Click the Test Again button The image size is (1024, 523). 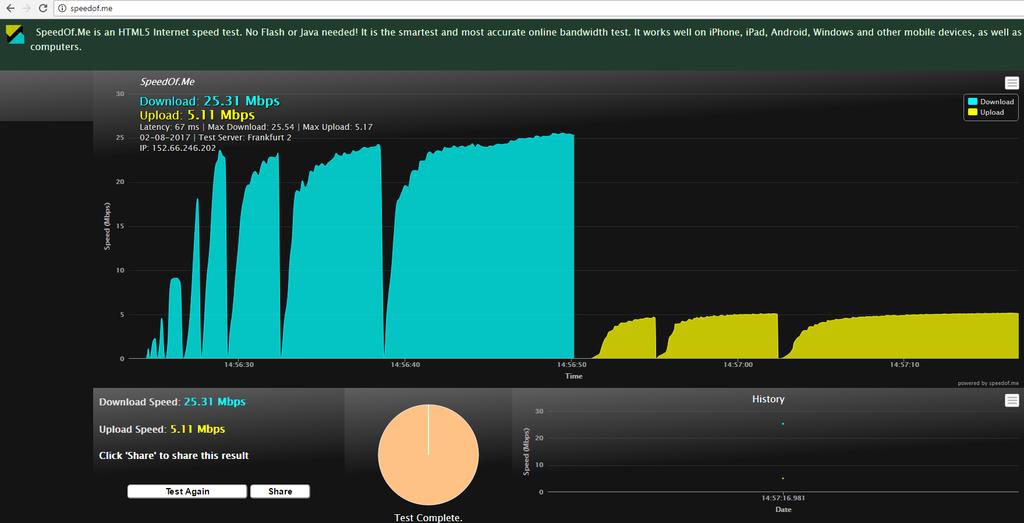pos(187,491)
